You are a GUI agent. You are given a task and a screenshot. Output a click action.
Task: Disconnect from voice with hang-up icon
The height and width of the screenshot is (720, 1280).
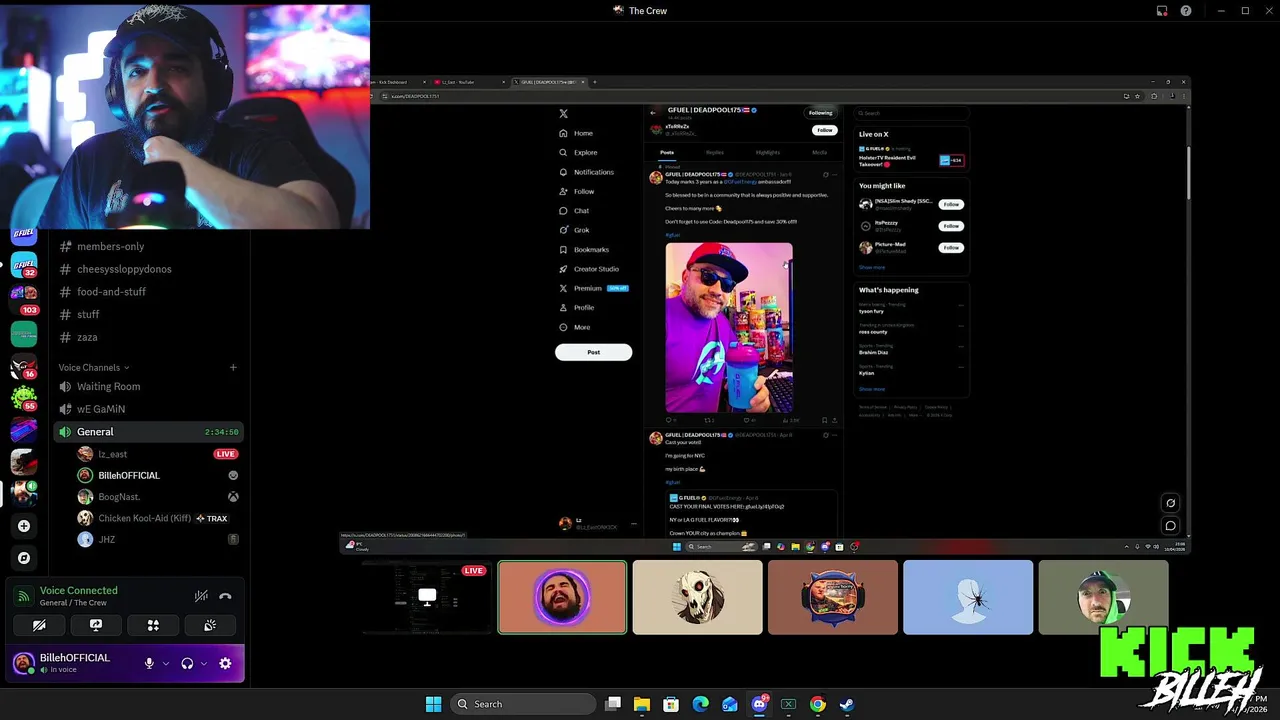(225, 596)
